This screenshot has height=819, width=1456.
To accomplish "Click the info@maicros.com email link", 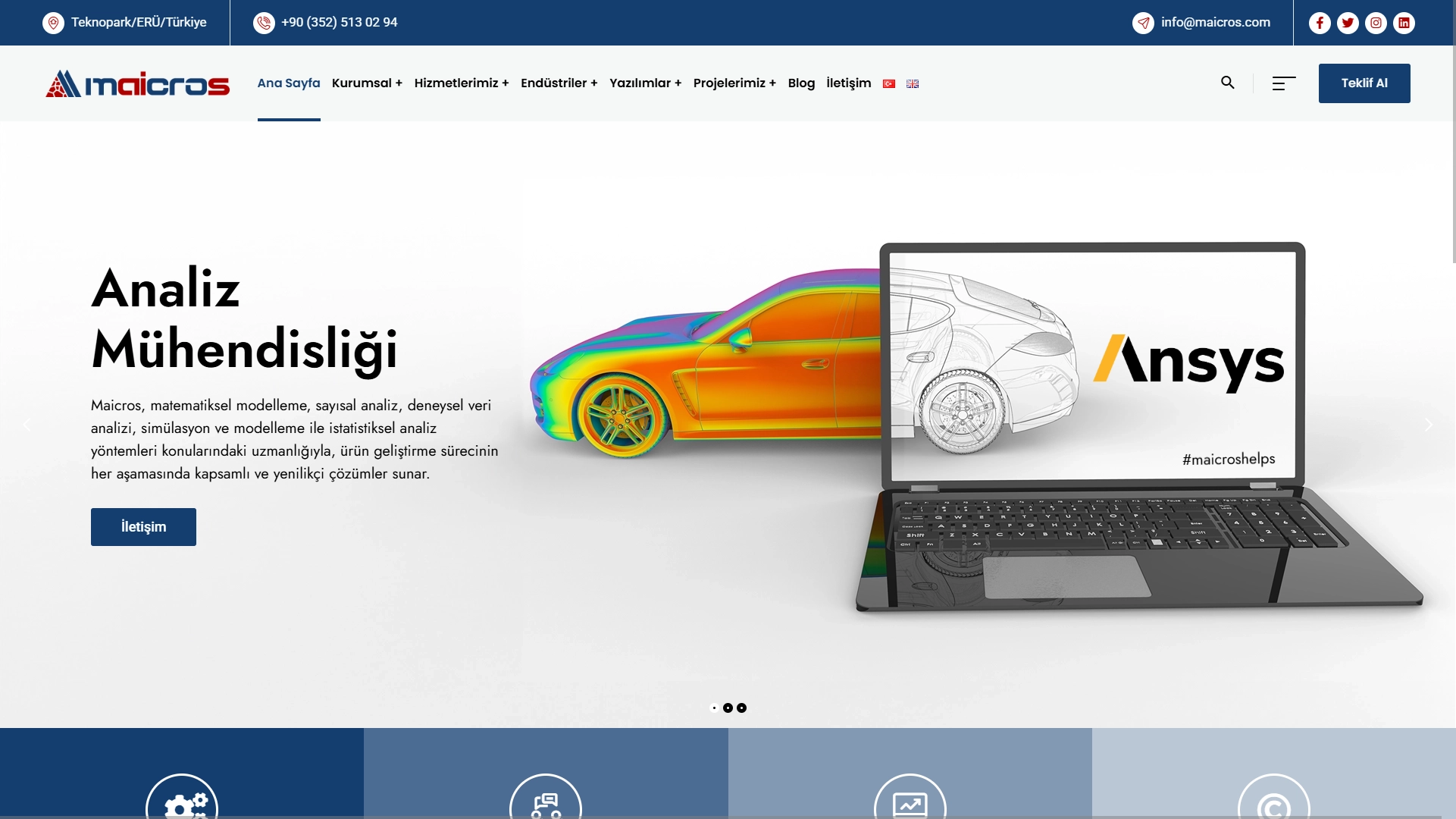I will click(x=1216, y=23).
